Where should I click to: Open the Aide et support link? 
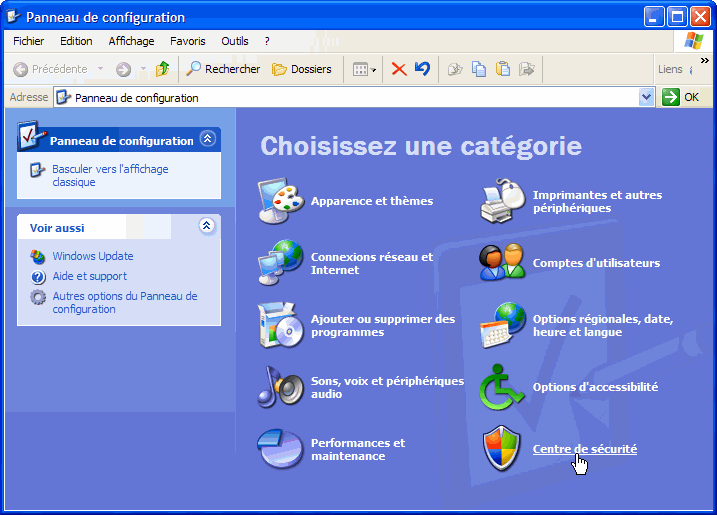coord(90,276)
